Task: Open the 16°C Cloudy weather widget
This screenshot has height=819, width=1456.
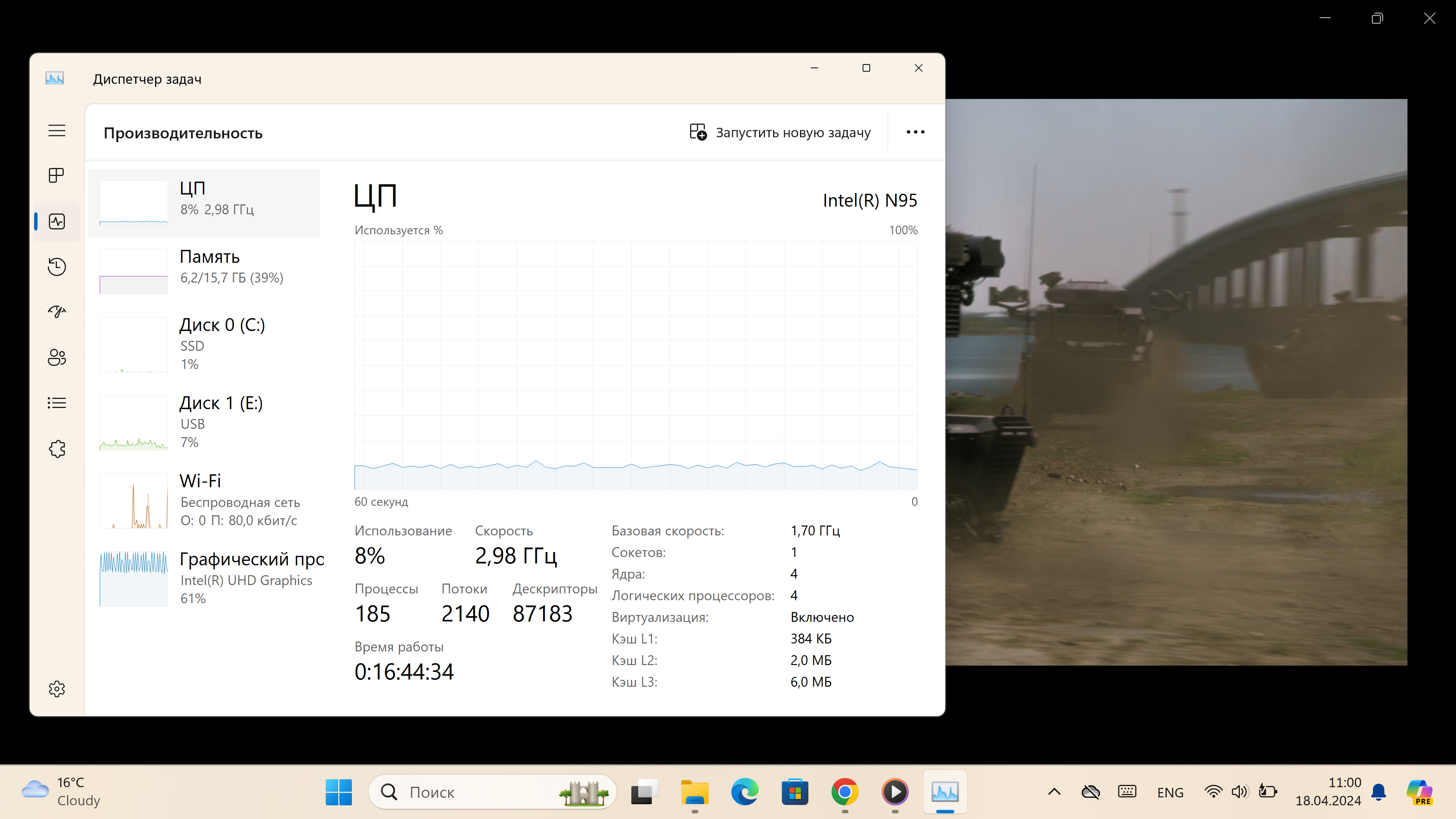Action: click(x=61, y=791)
